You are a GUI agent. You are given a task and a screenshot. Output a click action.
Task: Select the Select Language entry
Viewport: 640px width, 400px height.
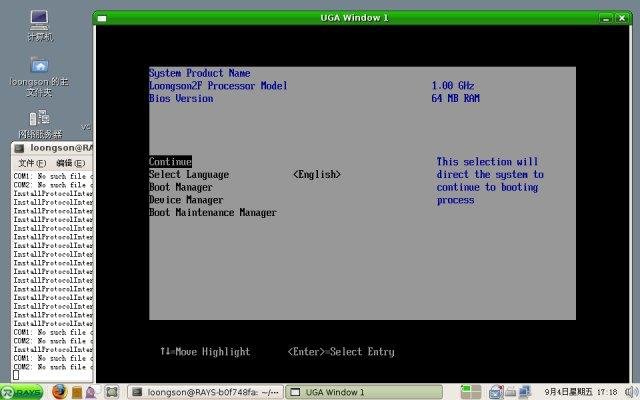coord(189,175)
